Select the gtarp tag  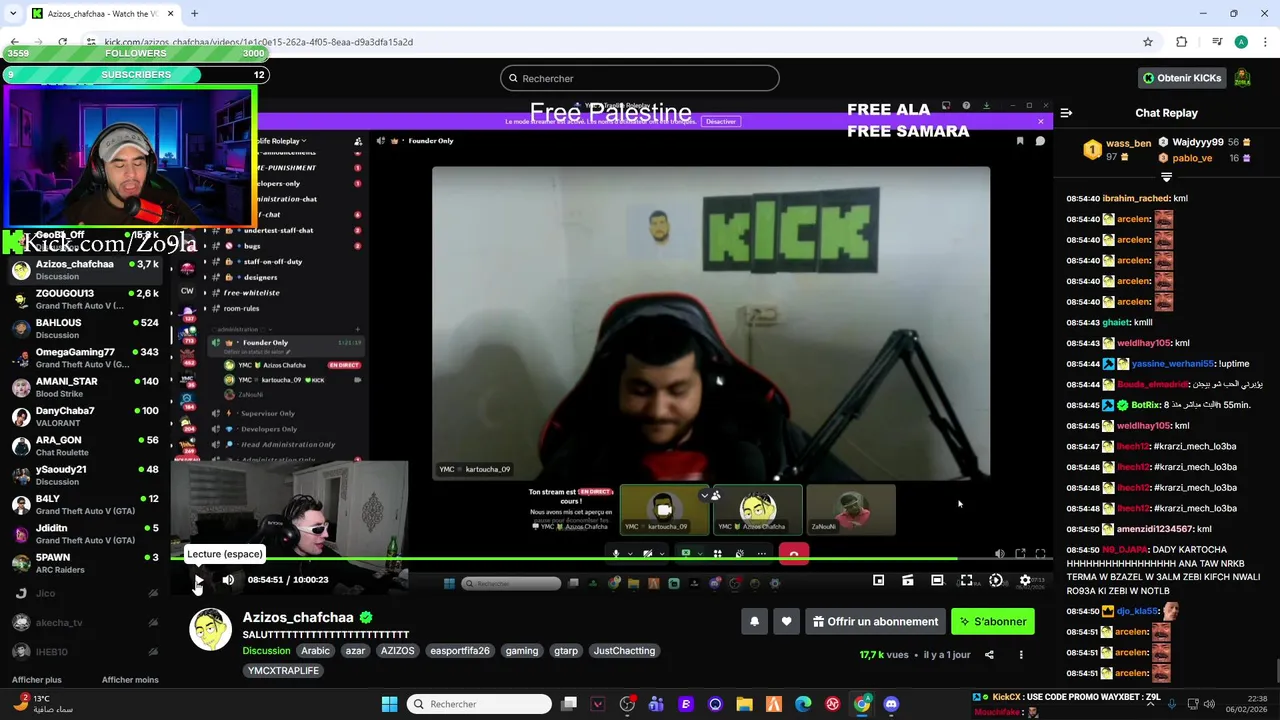coord(566,651)
